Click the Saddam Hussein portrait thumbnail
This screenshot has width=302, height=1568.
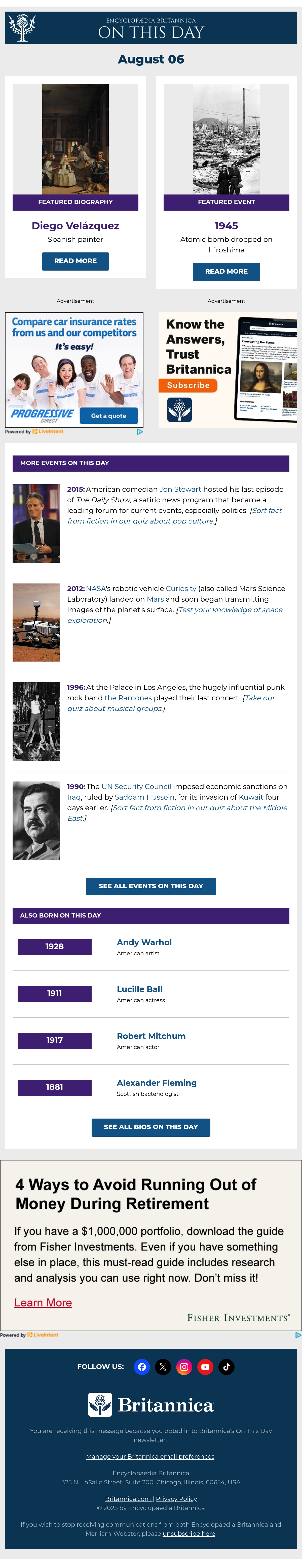coord(36,820)
